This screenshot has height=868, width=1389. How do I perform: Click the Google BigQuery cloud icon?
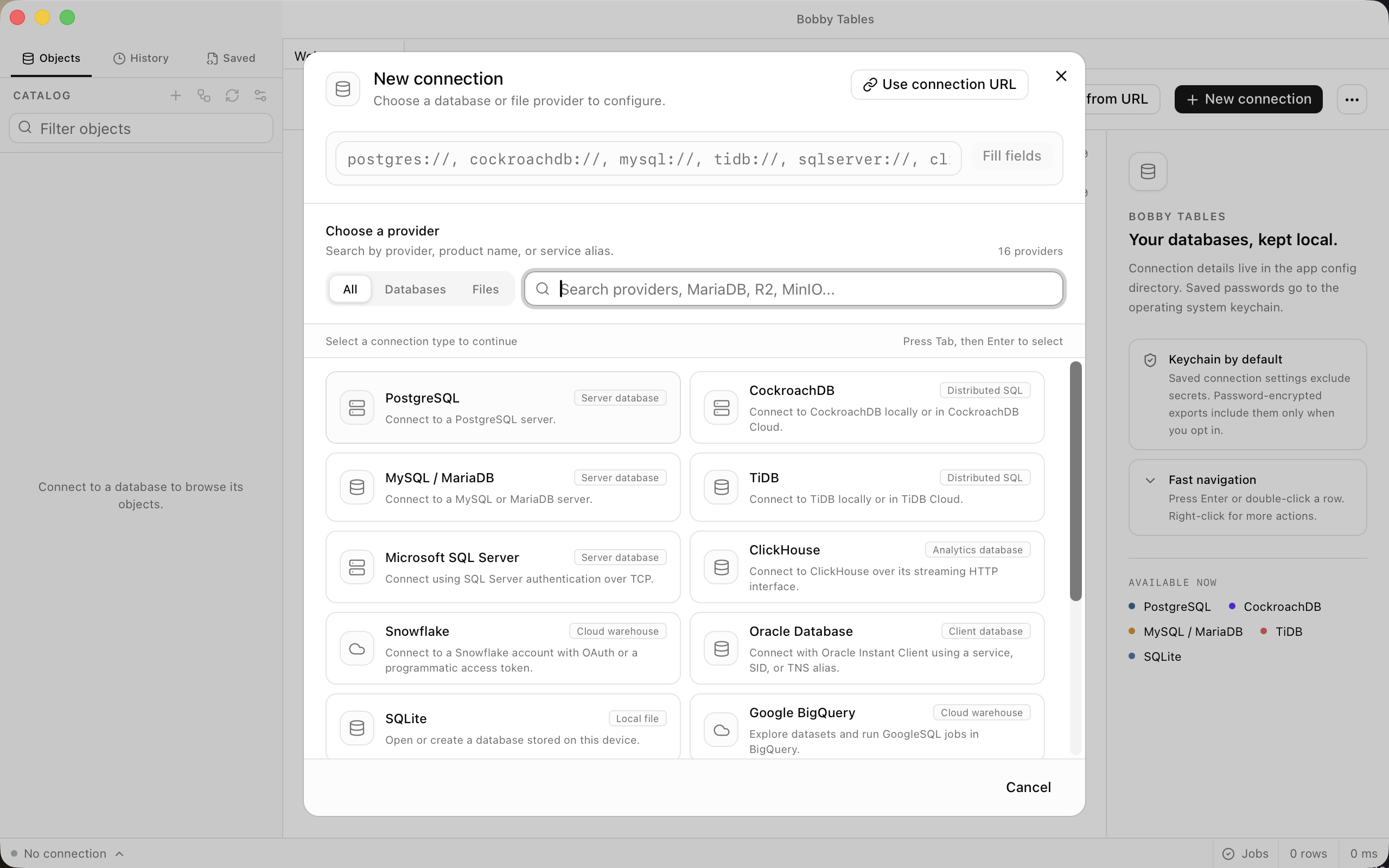tap(721, 730)
